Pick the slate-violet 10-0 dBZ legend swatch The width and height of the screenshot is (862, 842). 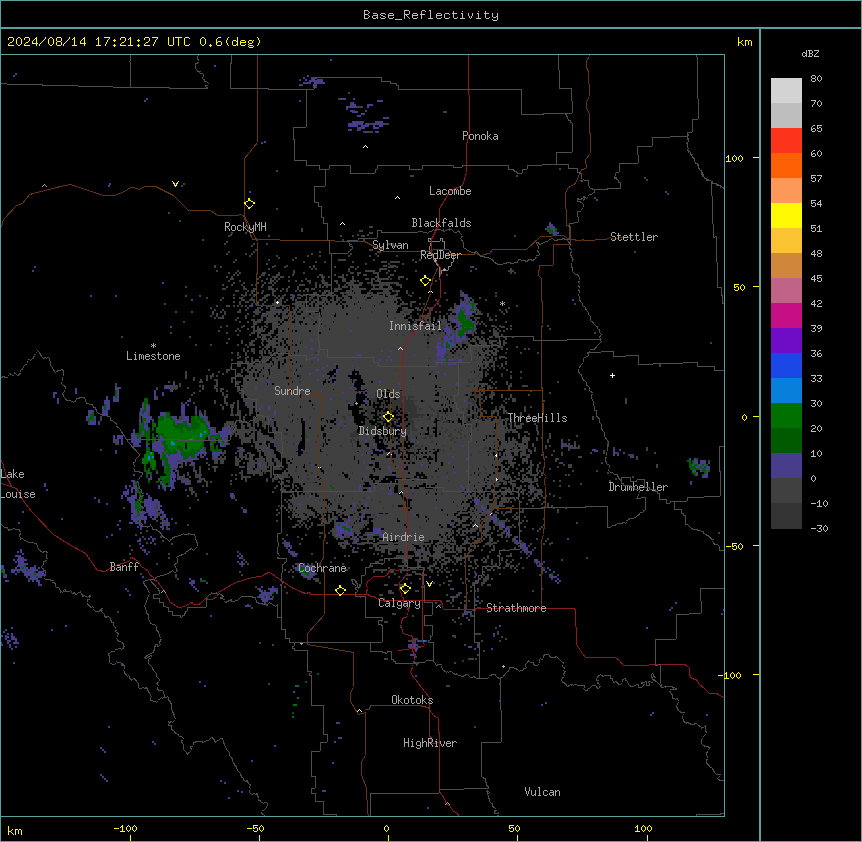(x=786, y=466)
